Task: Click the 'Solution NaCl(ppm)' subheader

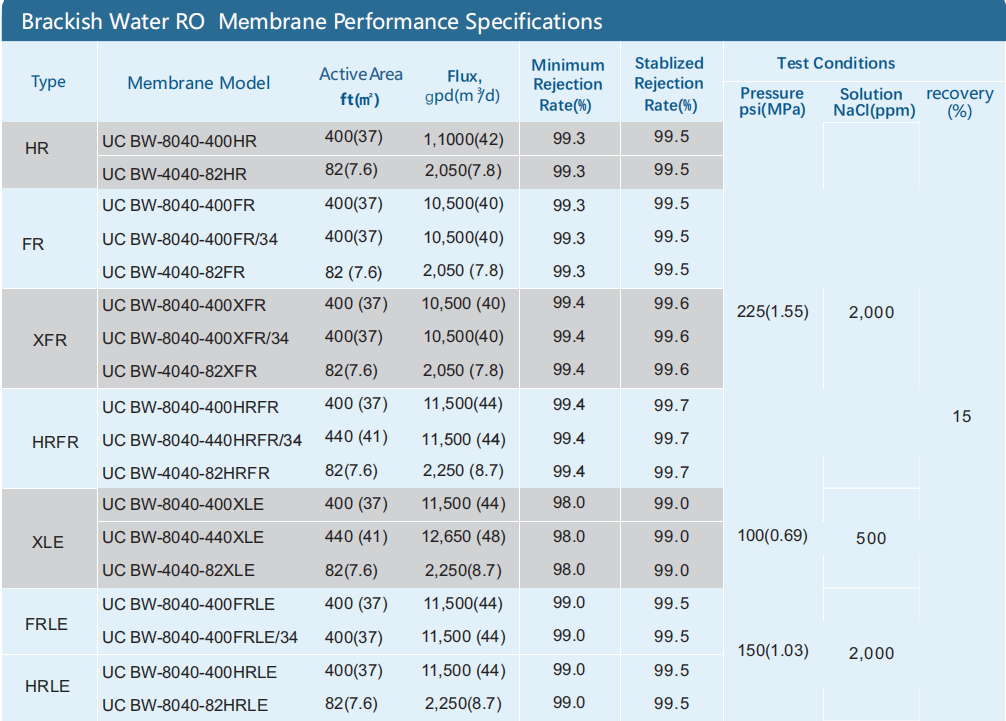Action: click(874, 103)
